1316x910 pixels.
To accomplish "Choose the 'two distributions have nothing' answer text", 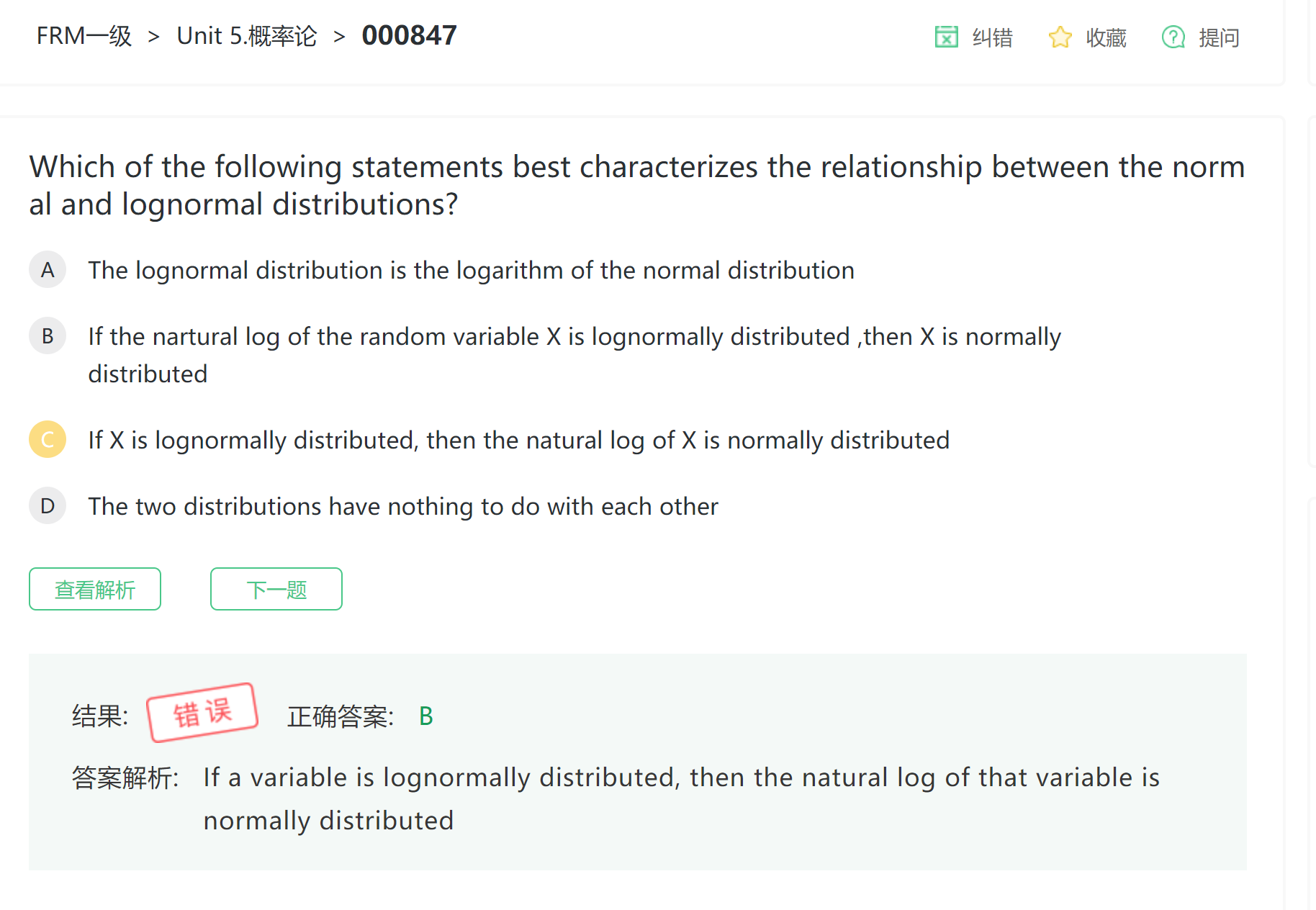I will [x=403, y=507].
